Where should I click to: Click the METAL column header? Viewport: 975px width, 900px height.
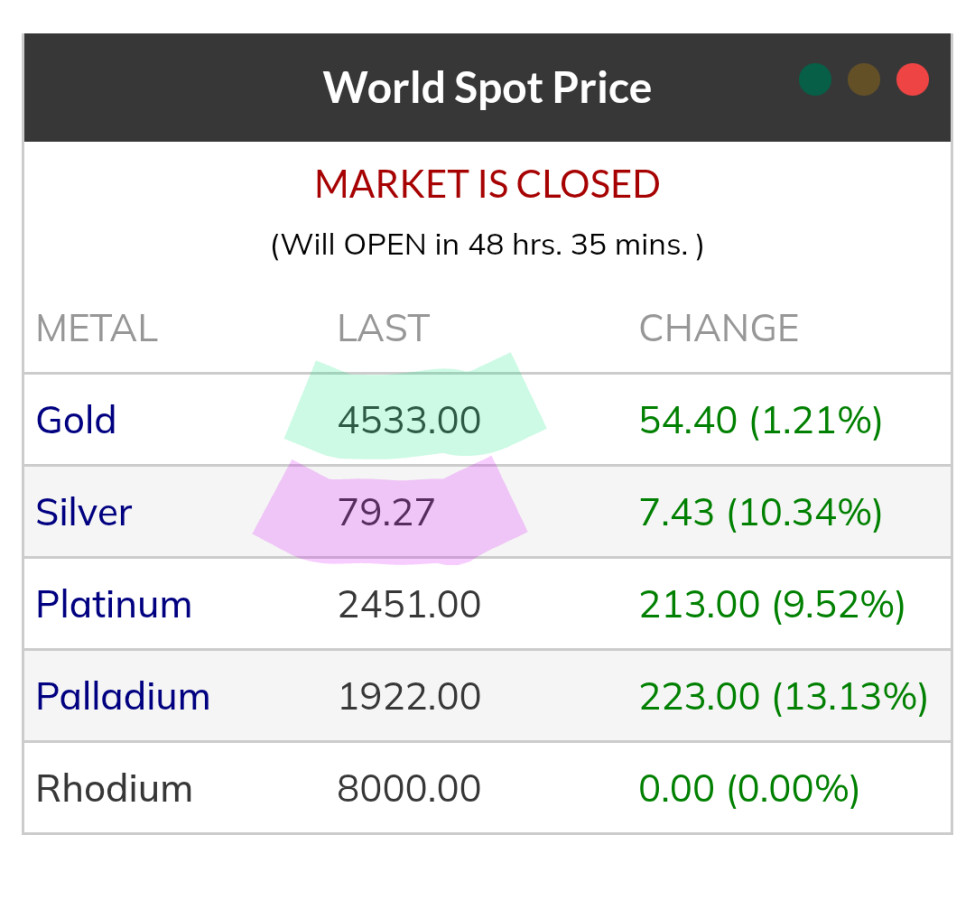(97, 329)
